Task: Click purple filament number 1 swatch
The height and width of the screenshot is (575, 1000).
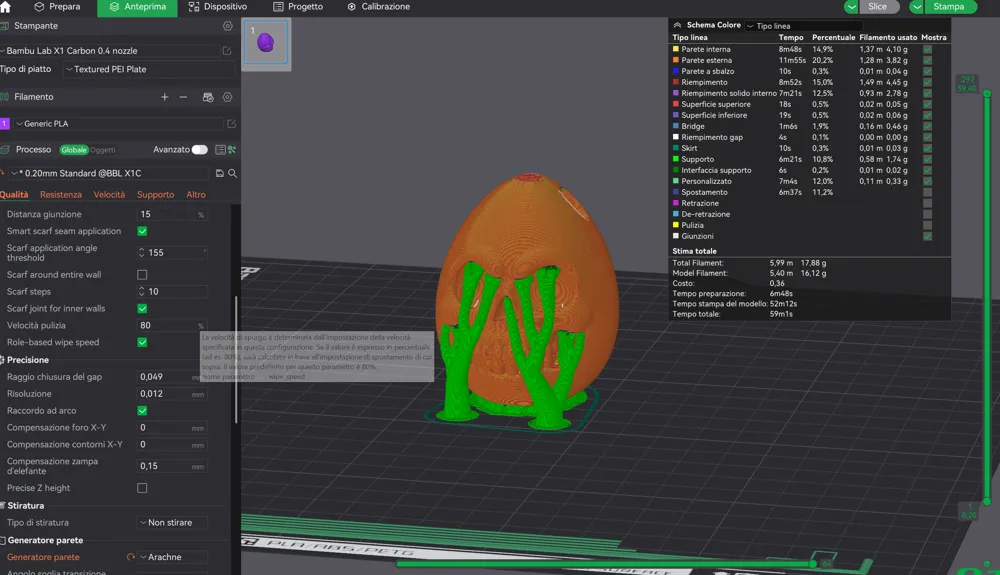Action: point(4,124)
